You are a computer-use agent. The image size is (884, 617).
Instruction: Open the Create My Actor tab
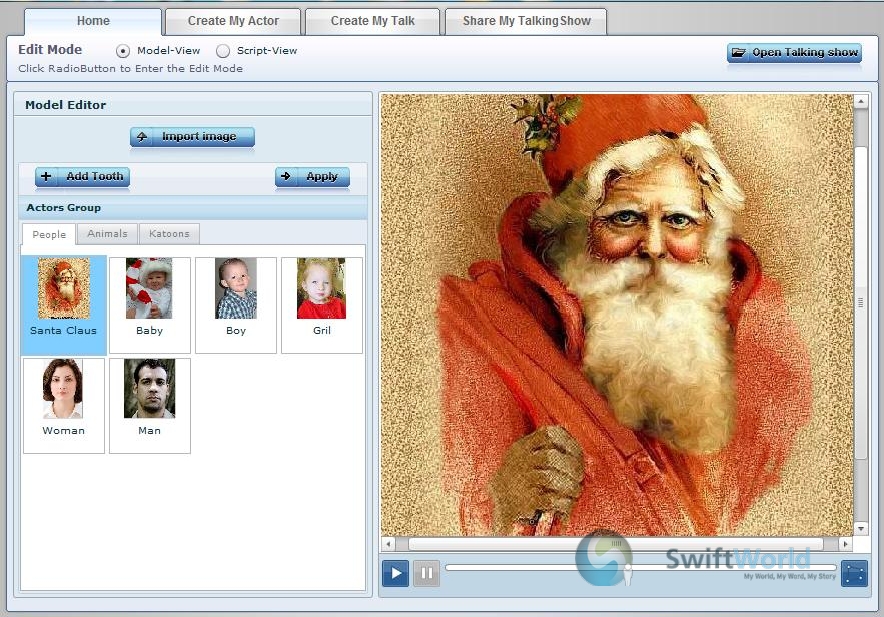pos(233,21)
